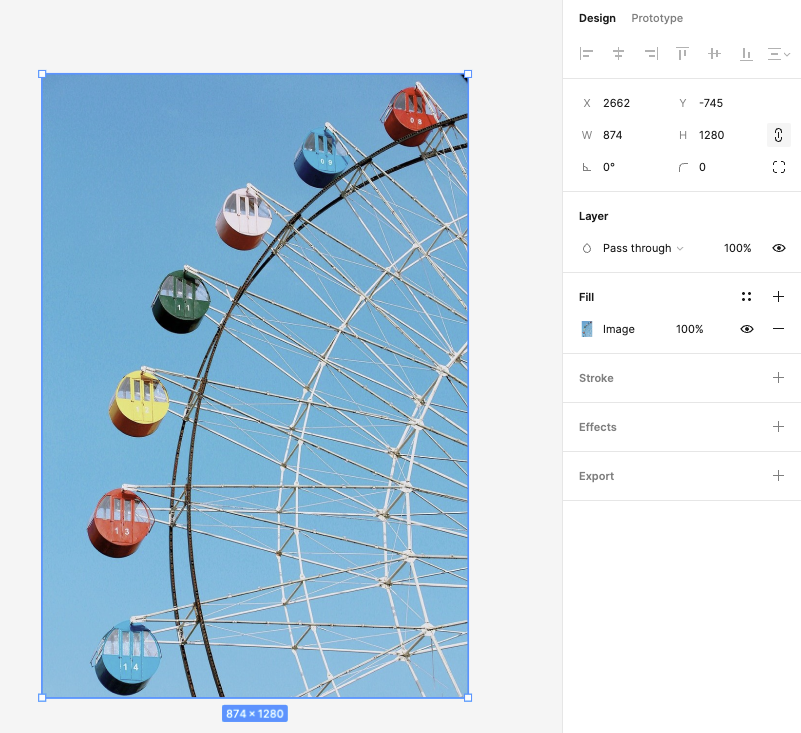The image size is (801, 733).
Task: Edit the height field showing 1280
Action: (711, 135)
